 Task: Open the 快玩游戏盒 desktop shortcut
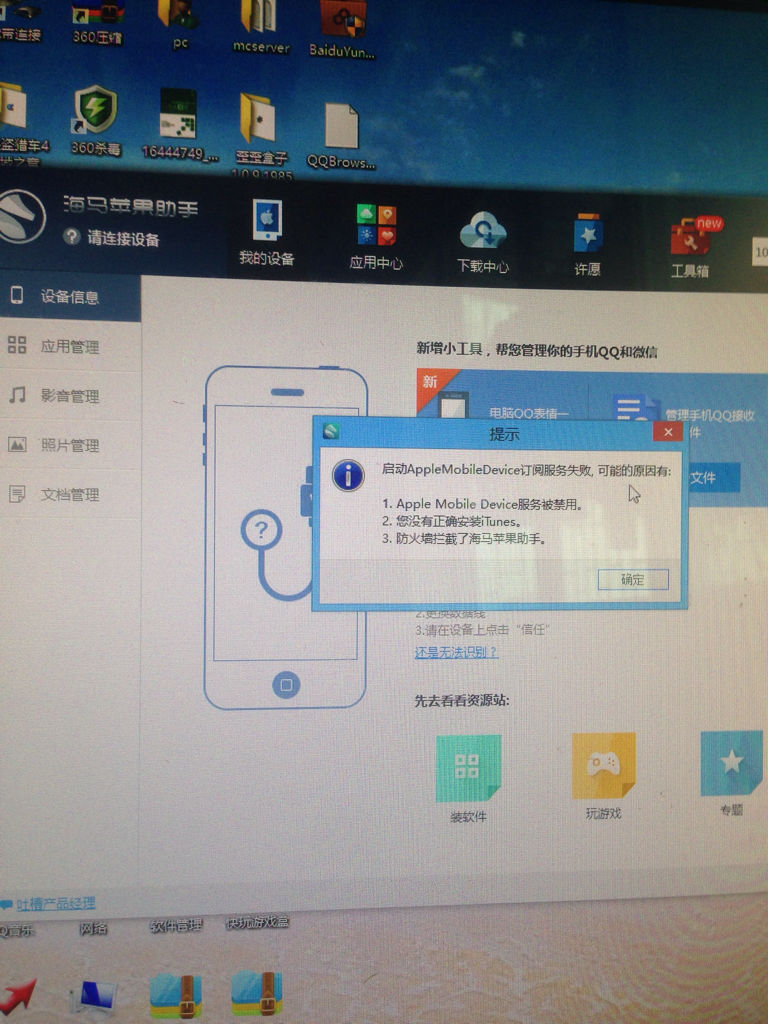click(x=257, y=922)
